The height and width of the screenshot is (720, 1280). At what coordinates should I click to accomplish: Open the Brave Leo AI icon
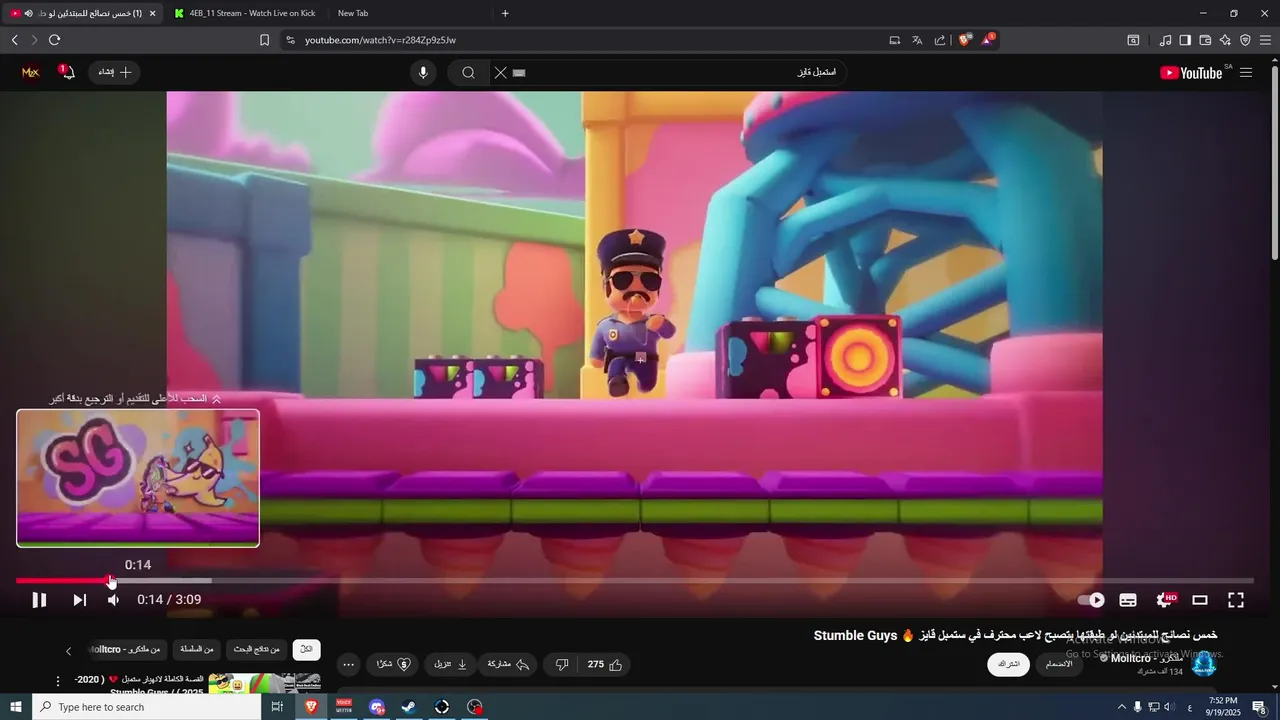point(1225,40)
